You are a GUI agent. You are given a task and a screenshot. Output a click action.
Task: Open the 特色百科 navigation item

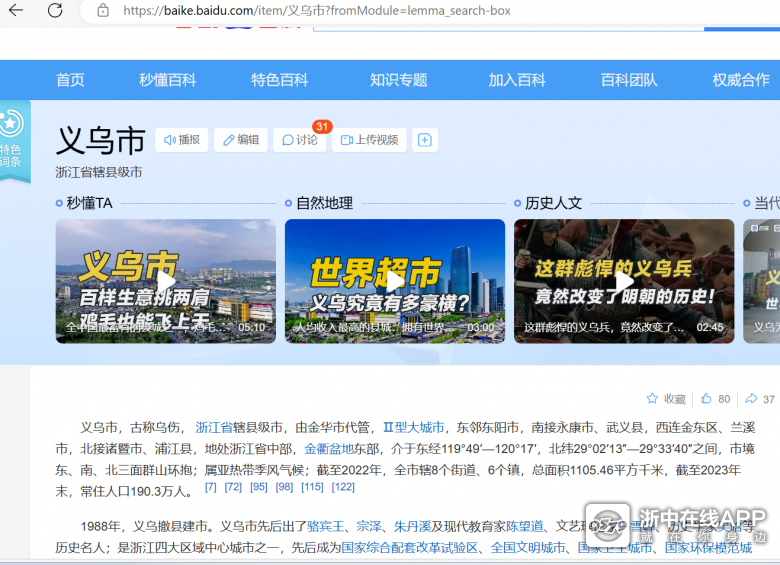pos(280,80)
